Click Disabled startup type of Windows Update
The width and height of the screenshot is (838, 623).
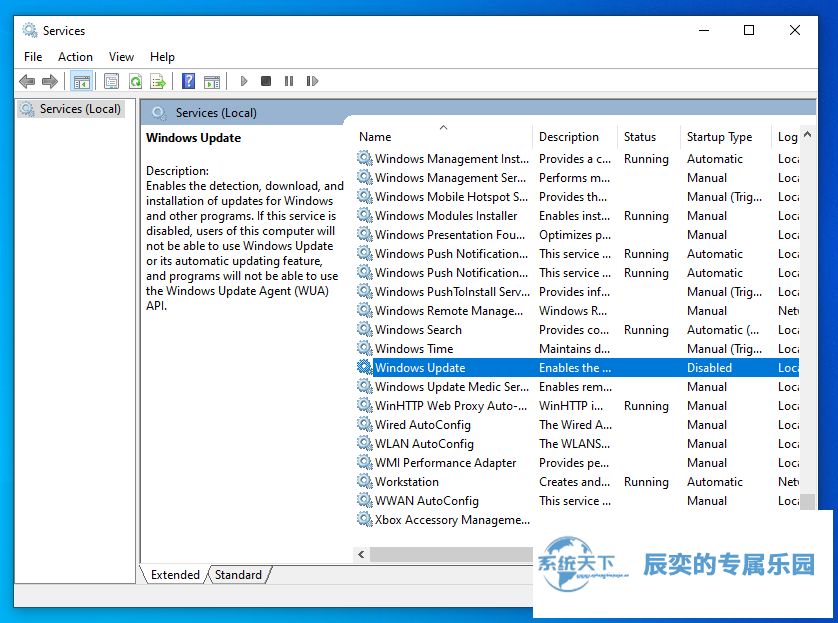709,368
